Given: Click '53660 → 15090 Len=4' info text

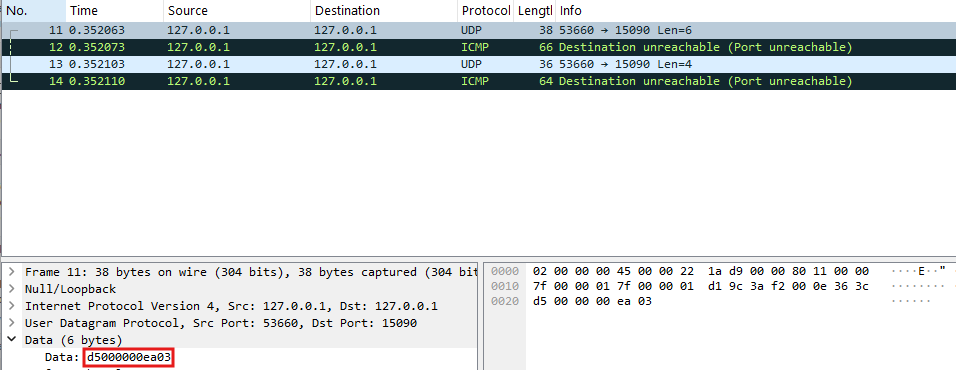Looking at the screenshot, I should pyautogui.click(x=625, y=64).
